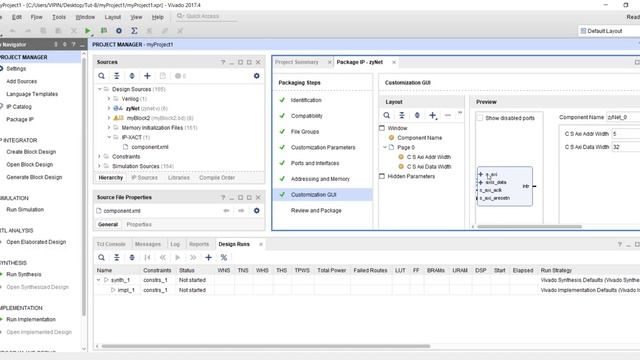Add sources with the plus icon
640x360 pixels.
tap(147, 76)
